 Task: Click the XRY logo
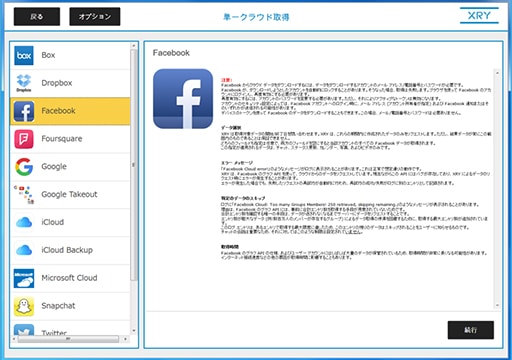pyautogui.click(x=479, y=16)
